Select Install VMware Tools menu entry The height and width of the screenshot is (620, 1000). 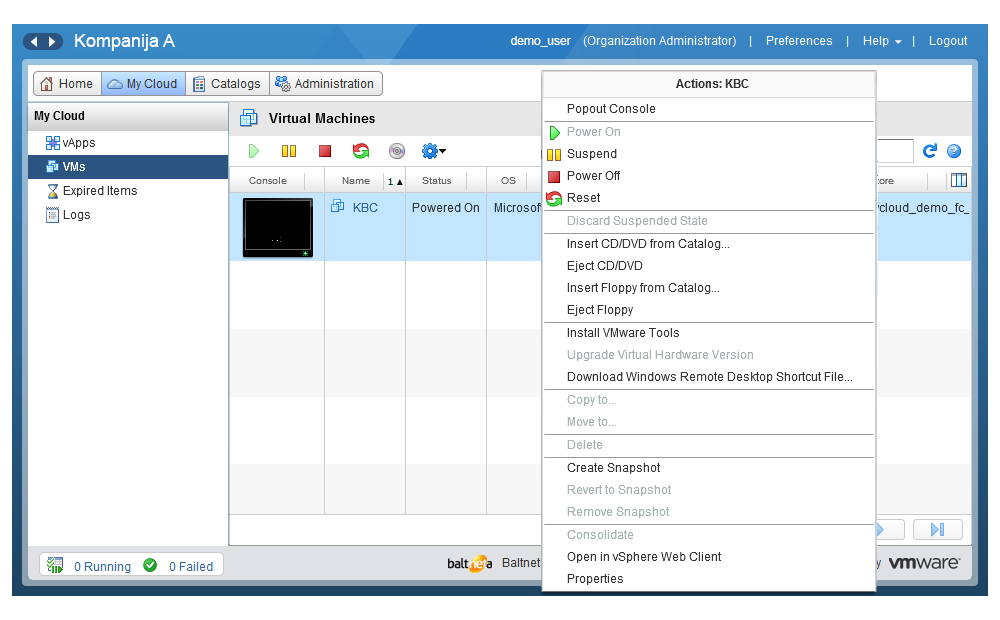(x=622, y=333)
